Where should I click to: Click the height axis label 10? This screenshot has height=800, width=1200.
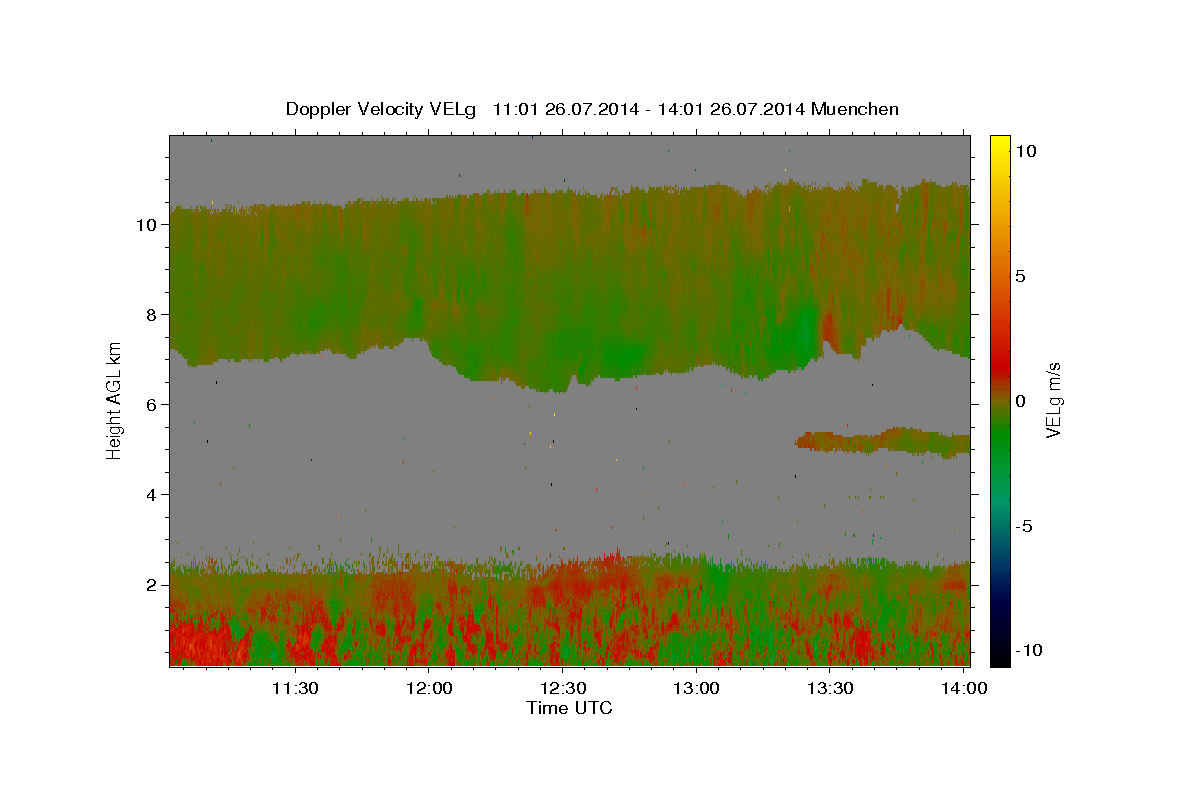(148, 225)
